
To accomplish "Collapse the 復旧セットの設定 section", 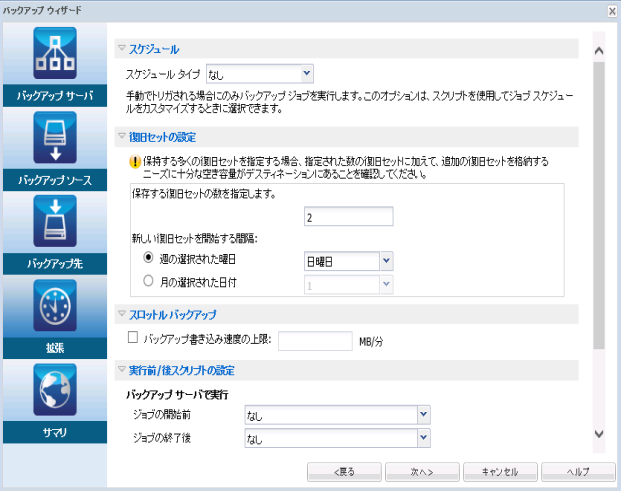I will 122,136.
